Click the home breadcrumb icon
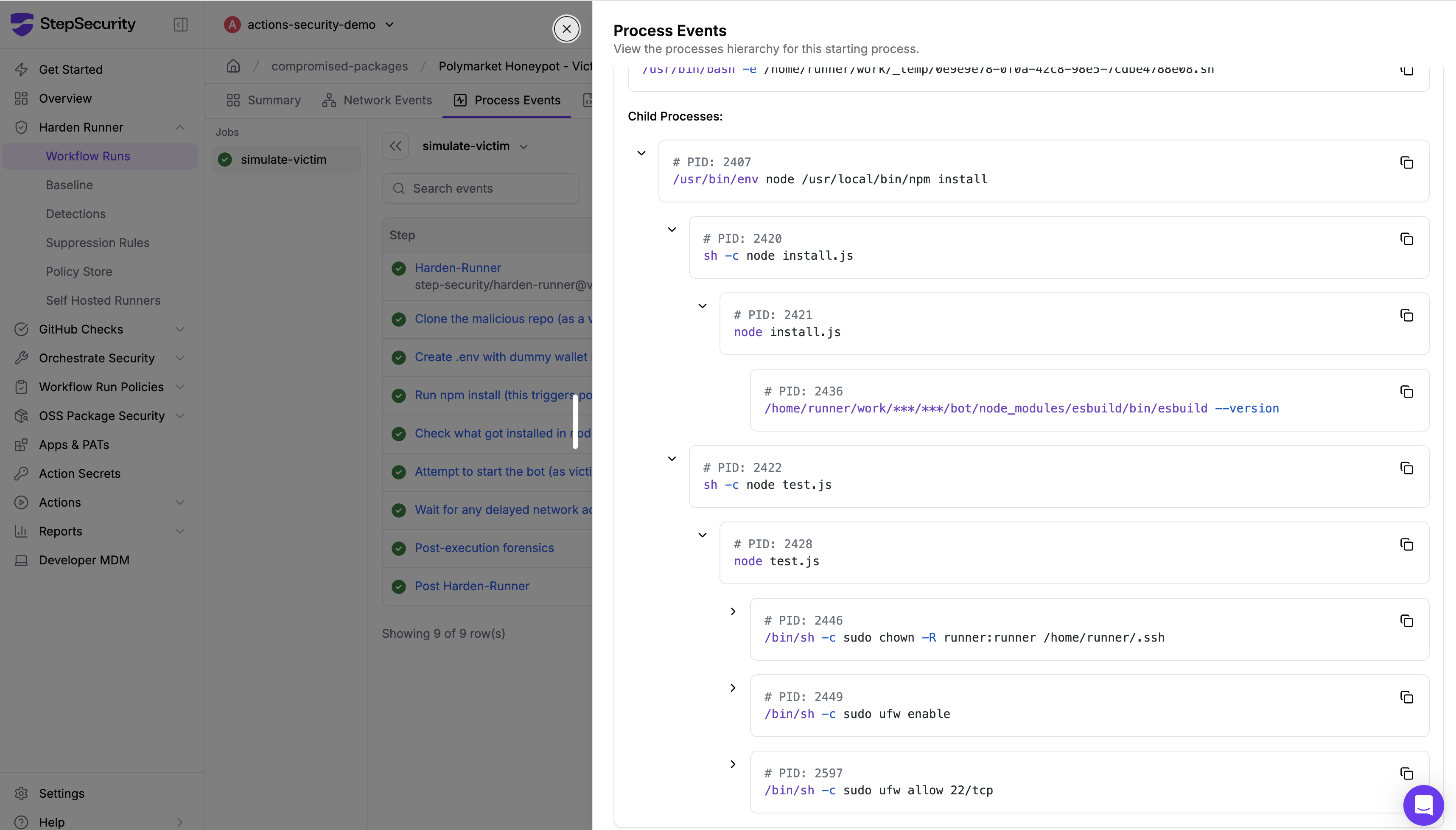 pyautogui.click(x=233, y=66)
